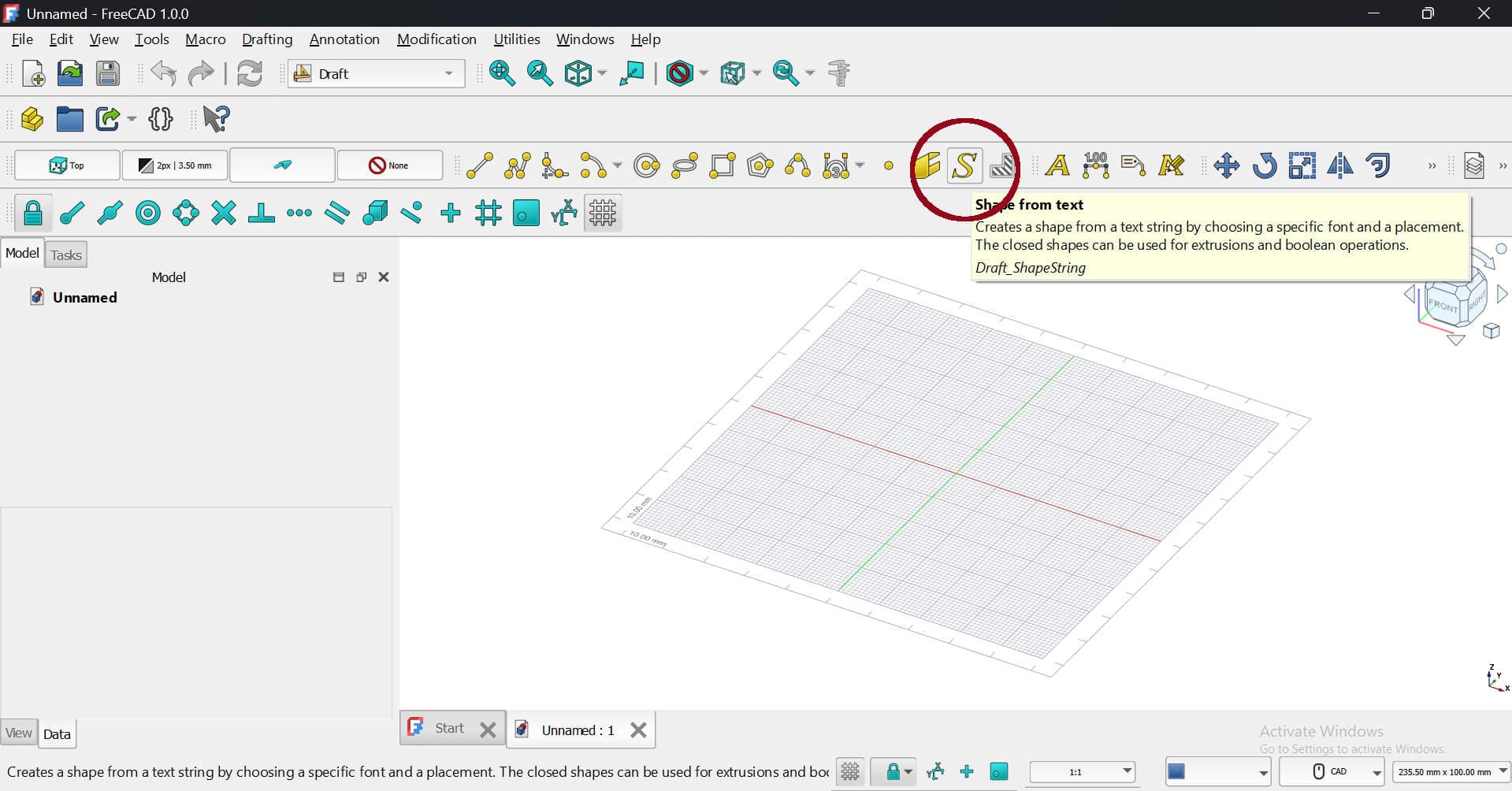Viewport: 1512px width, 791px height.
Task: Toggle construction mode button
Action: (282, 165)
